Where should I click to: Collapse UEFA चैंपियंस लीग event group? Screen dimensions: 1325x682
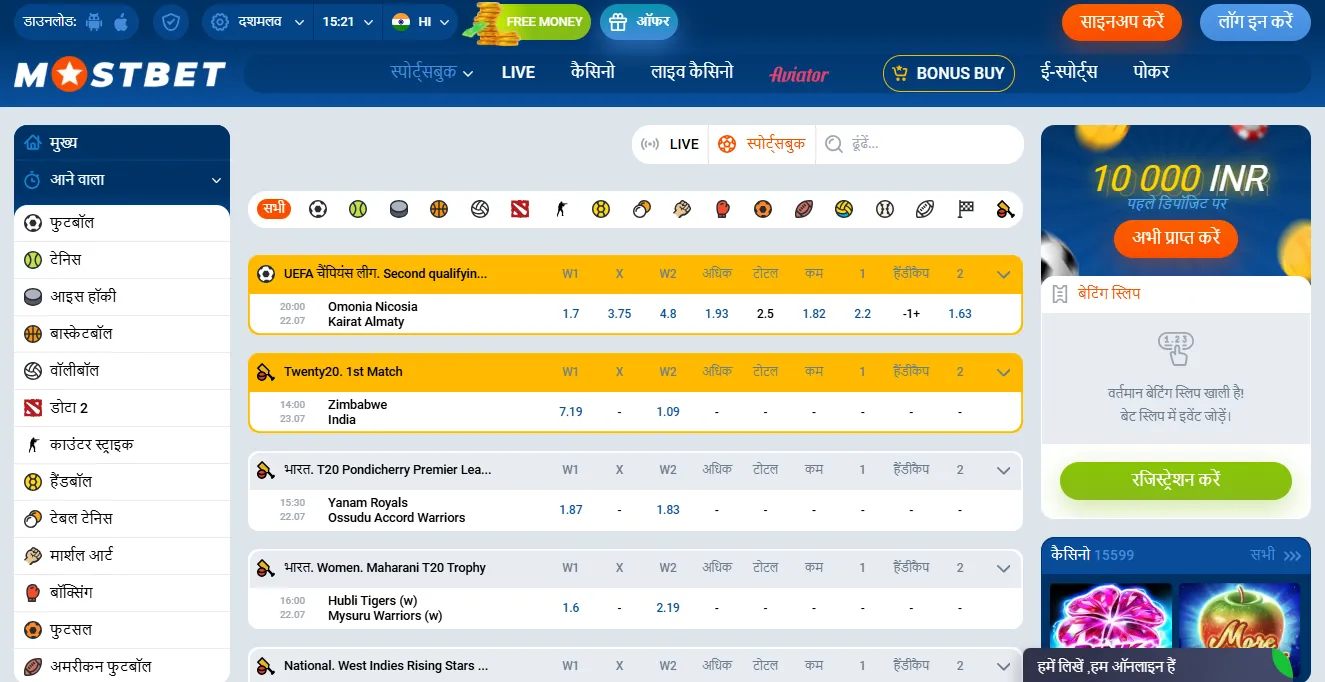(x=1004, y=274)
